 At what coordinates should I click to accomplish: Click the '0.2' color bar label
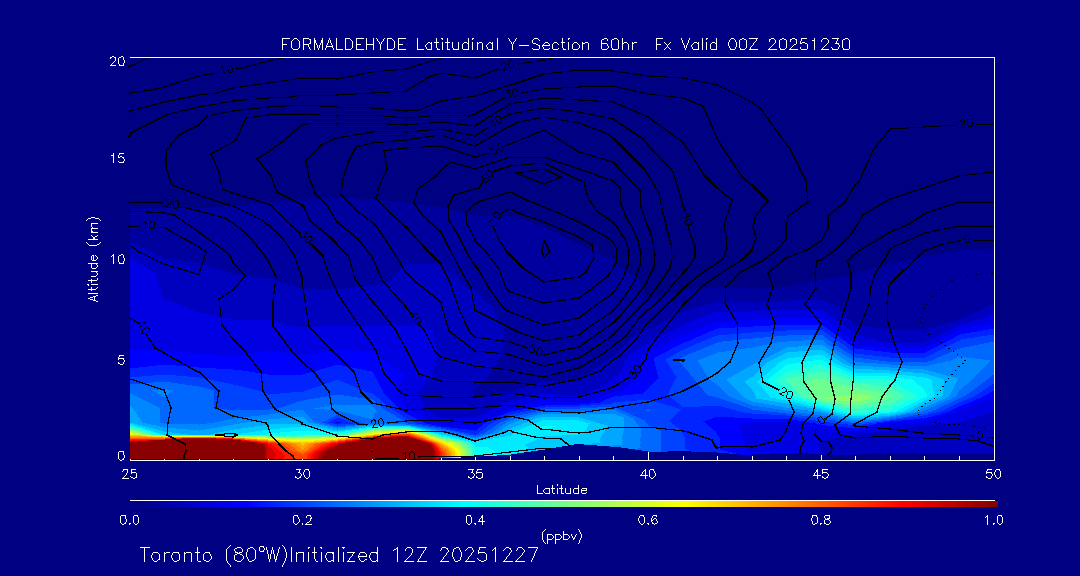[x=302, y=521]
